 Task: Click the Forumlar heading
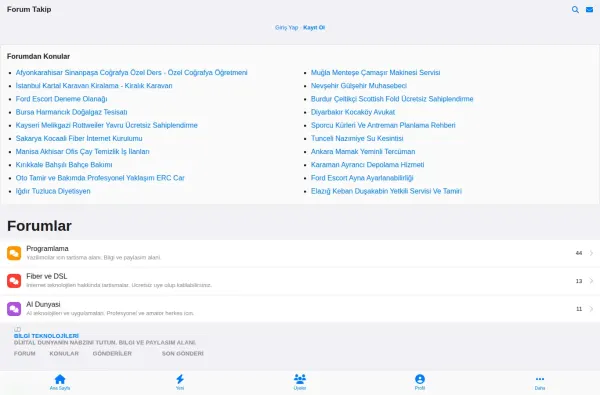click(x=39, y=226)
